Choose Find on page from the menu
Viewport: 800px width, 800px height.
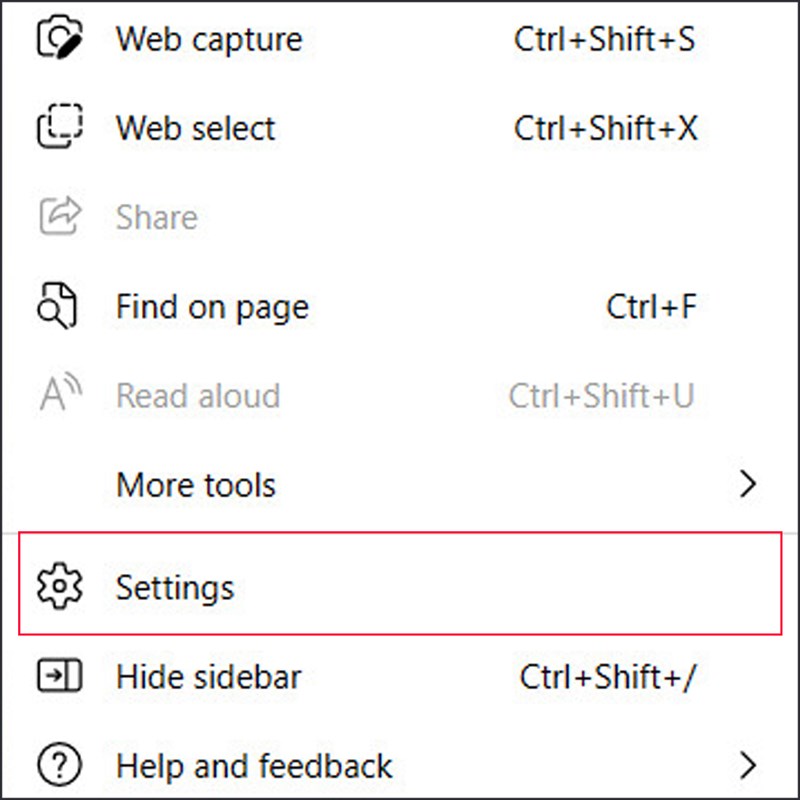[x=212, y=306]
